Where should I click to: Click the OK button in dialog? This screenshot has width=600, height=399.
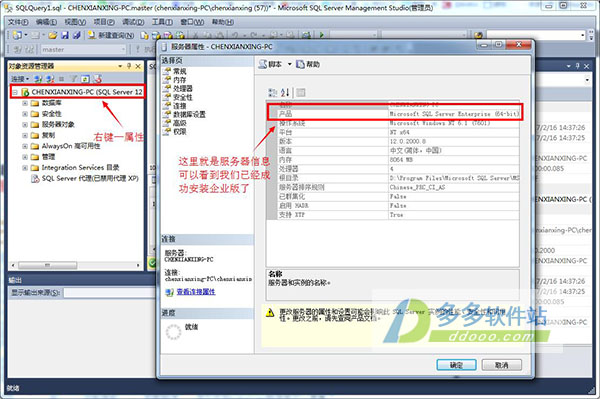(457, 365)
